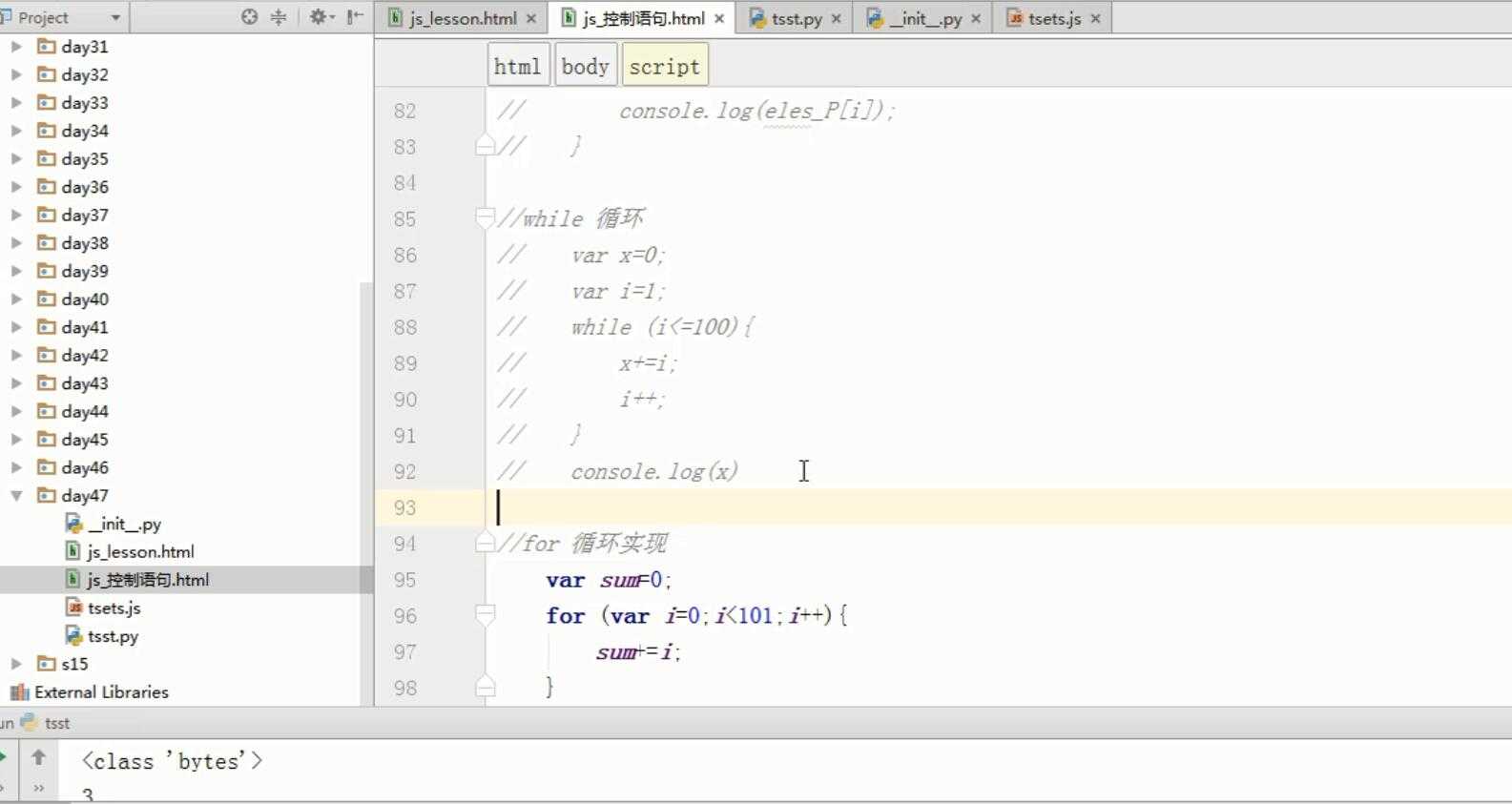This screenshot has width=1512, height=804.
Task: Close the tsst.py editor tab
Action: pyautogui.click(x=837, y=18)
